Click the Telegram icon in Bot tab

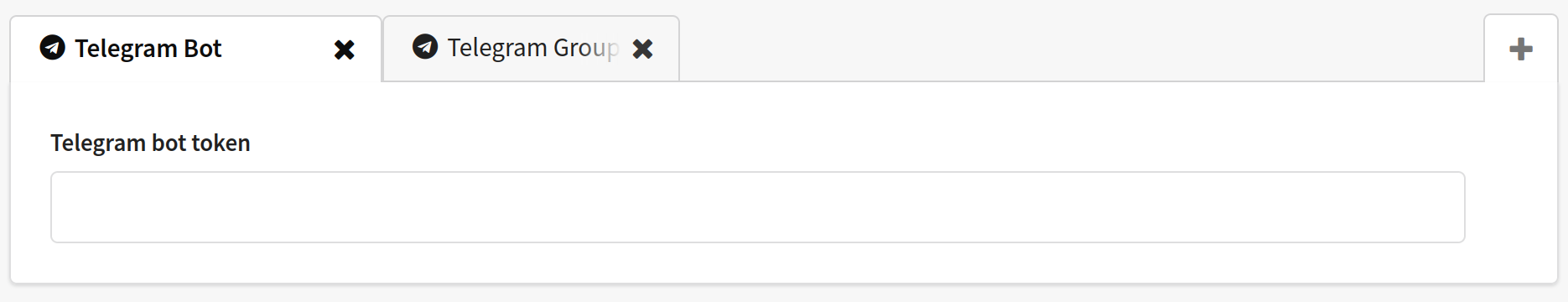[x=52, y=47]
